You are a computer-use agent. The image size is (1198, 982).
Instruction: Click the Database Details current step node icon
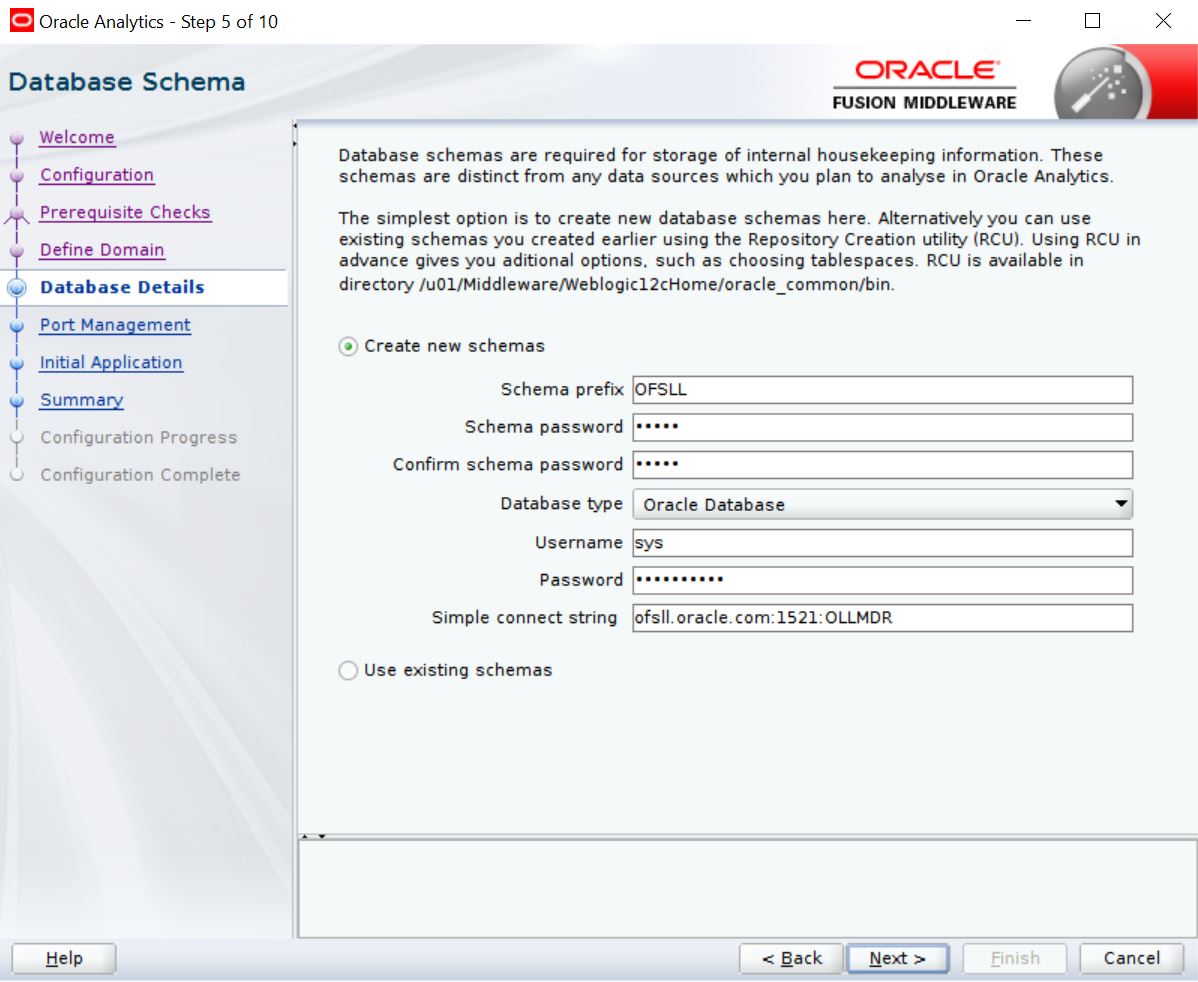[17, 287]
